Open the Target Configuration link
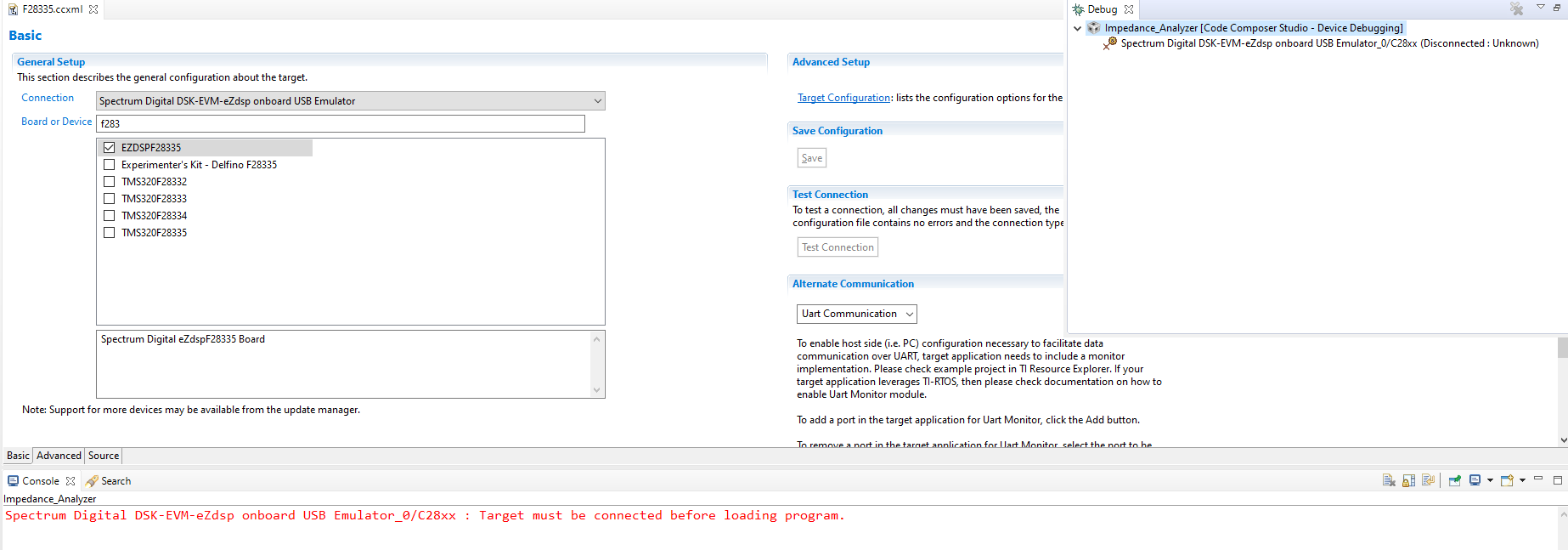Screen dimensions: 1568x550 [843, 98]
